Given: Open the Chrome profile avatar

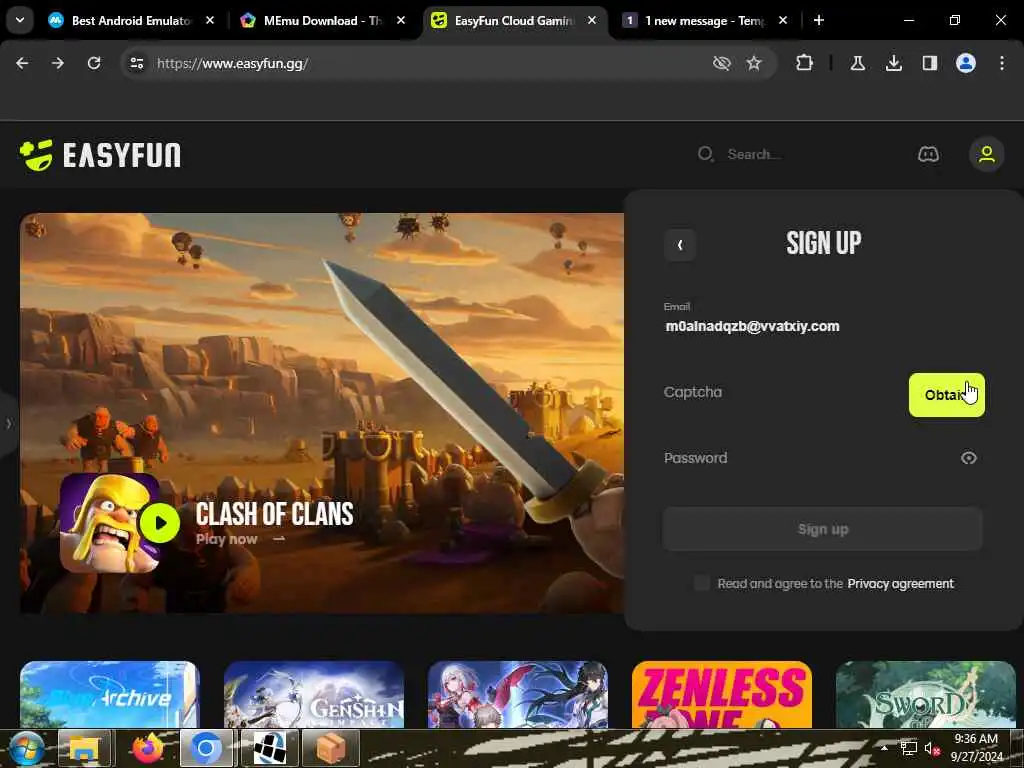Looking at the screenshot, I should (x=965, y=63).
